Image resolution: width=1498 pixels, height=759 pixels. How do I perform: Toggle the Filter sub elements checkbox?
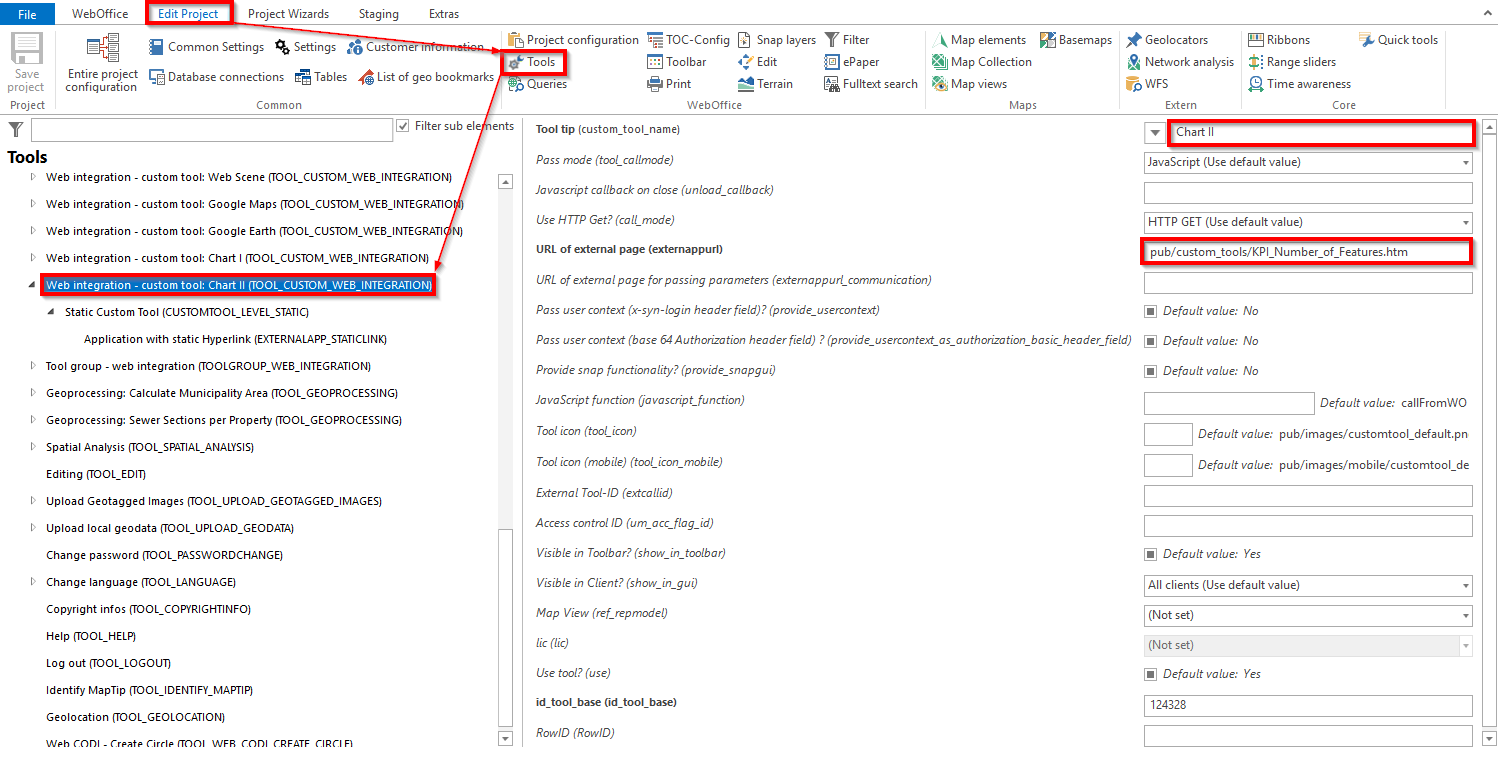(x=401, y=125)
